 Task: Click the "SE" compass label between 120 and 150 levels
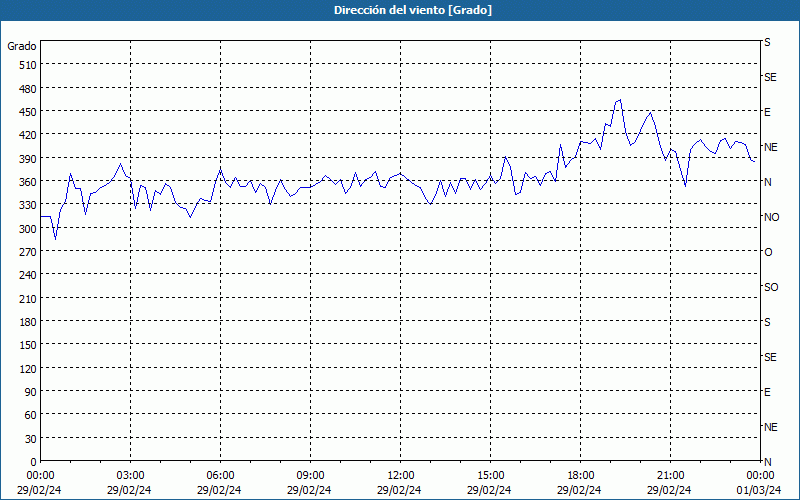(x=770, y=357)
